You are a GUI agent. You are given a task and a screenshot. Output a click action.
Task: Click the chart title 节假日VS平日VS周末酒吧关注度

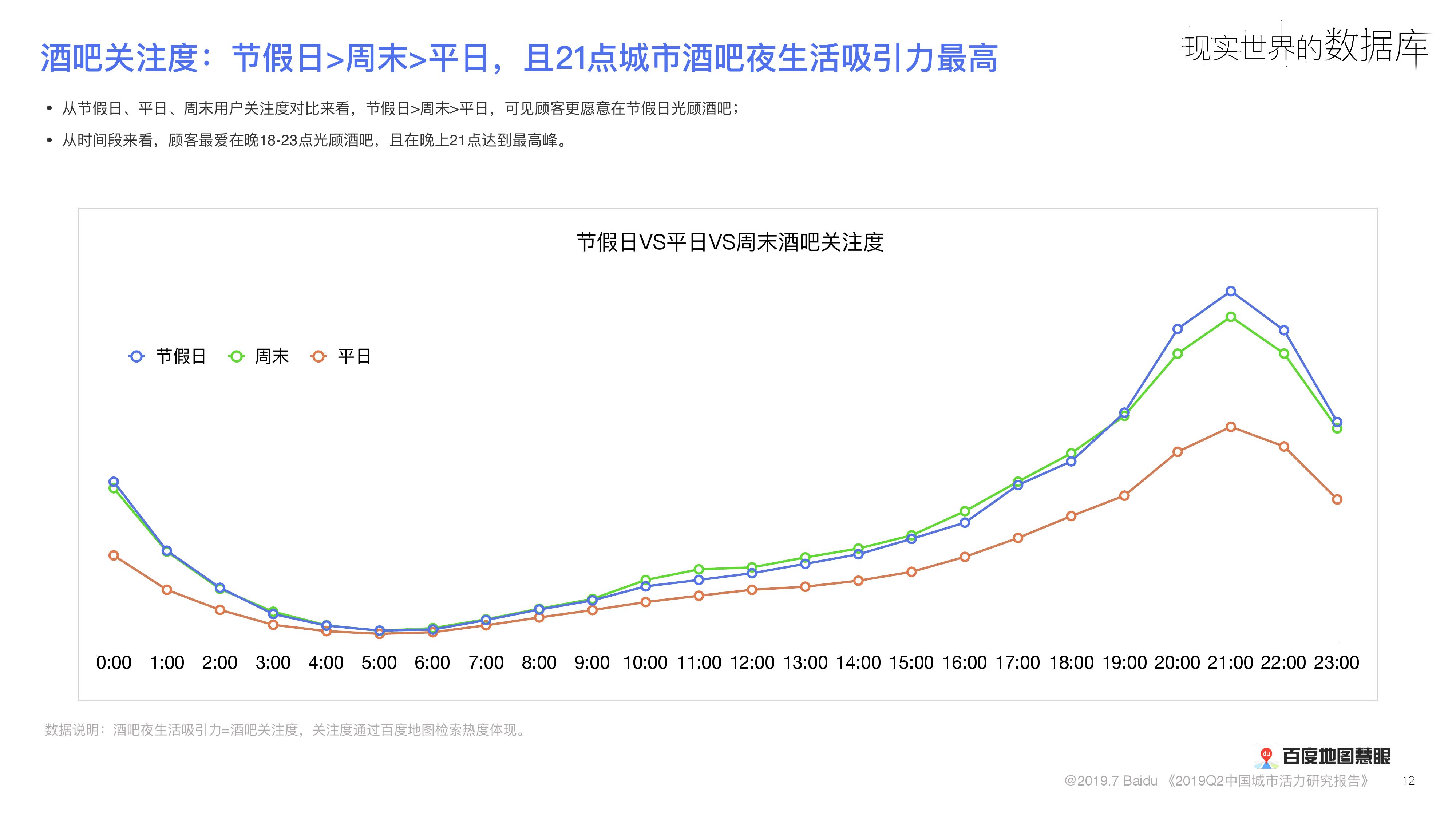point(730,242)
